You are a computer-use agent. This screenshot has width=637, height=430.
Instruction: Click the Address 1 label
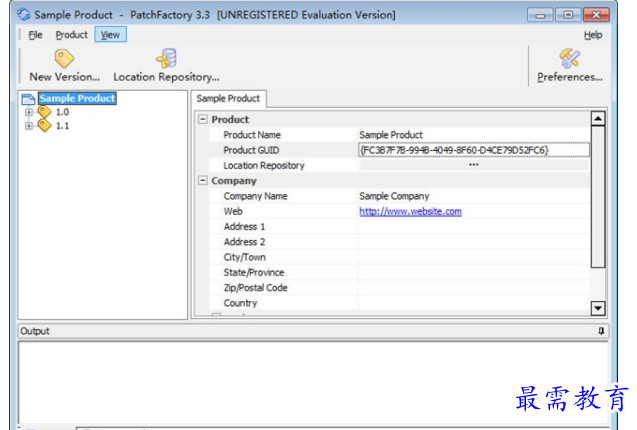[244, 227]
